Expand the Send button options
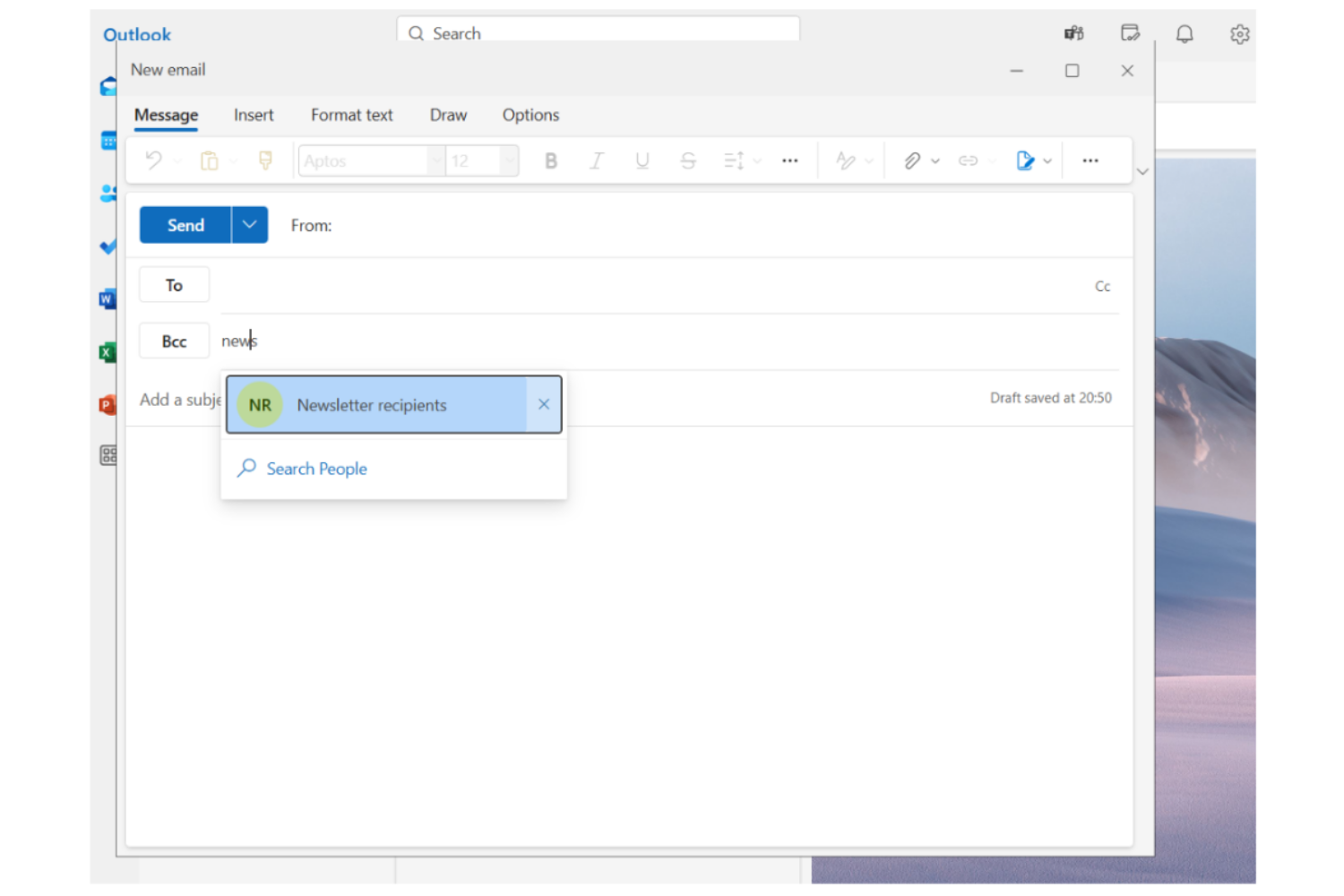 point(249,225)
